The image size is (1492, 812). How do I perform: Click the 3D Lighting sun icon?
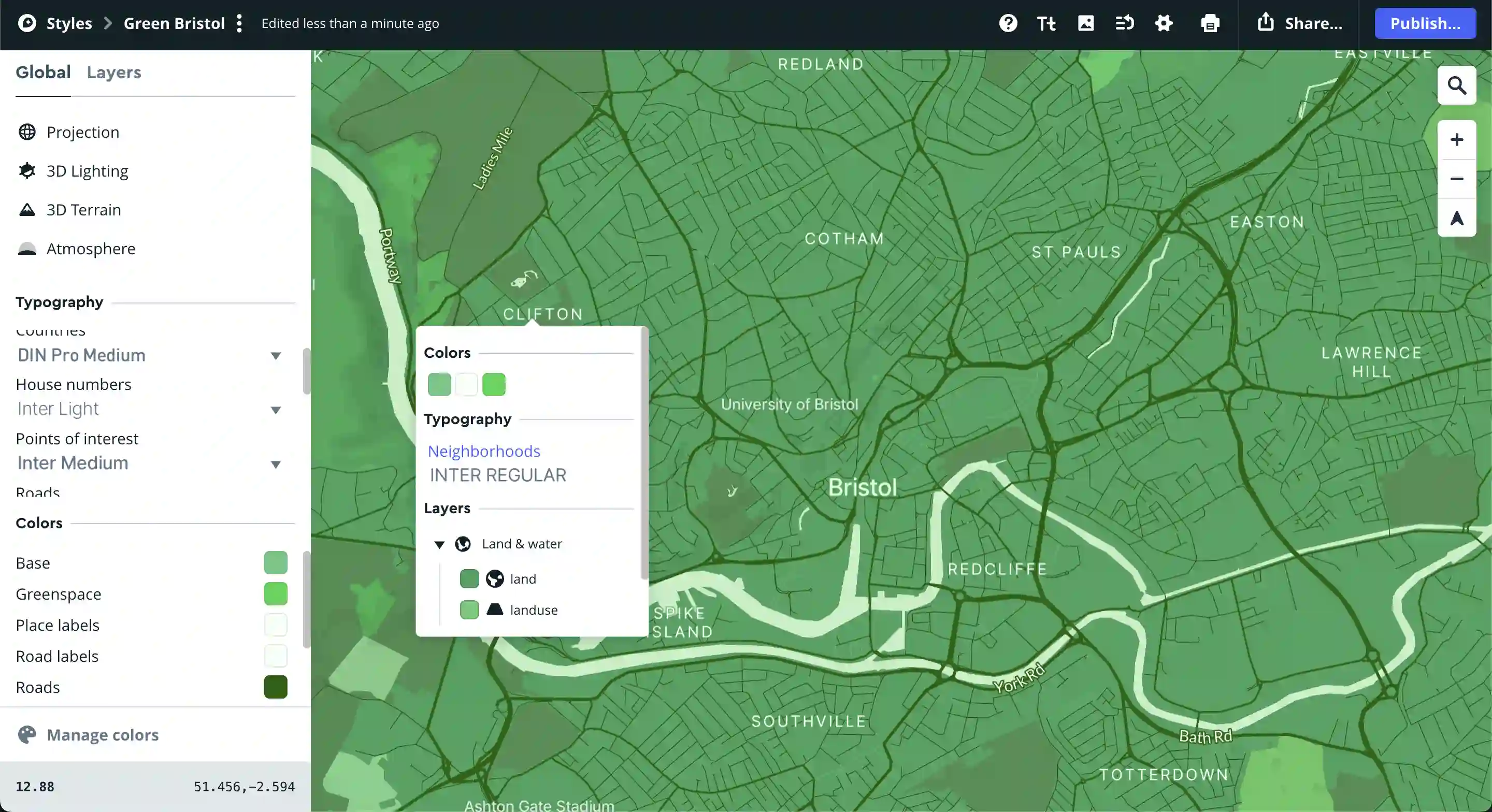pyautogui.click(x=26, y=171)
